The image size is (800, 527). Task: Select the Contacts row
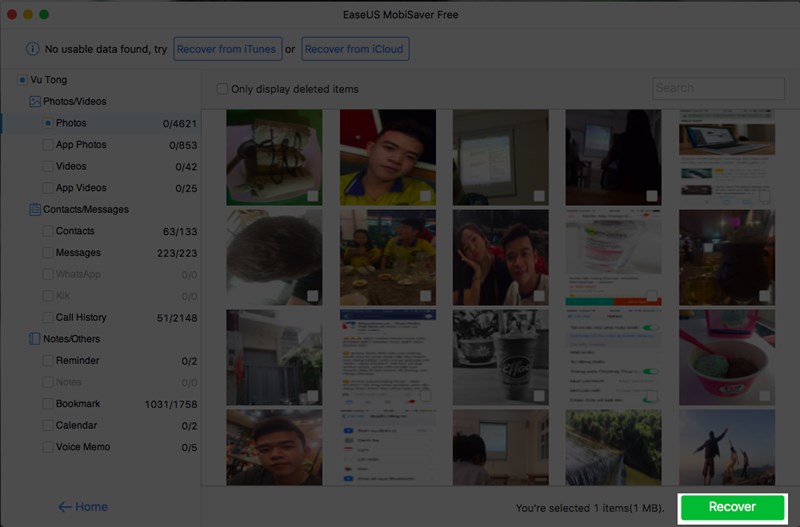(101, 231)
